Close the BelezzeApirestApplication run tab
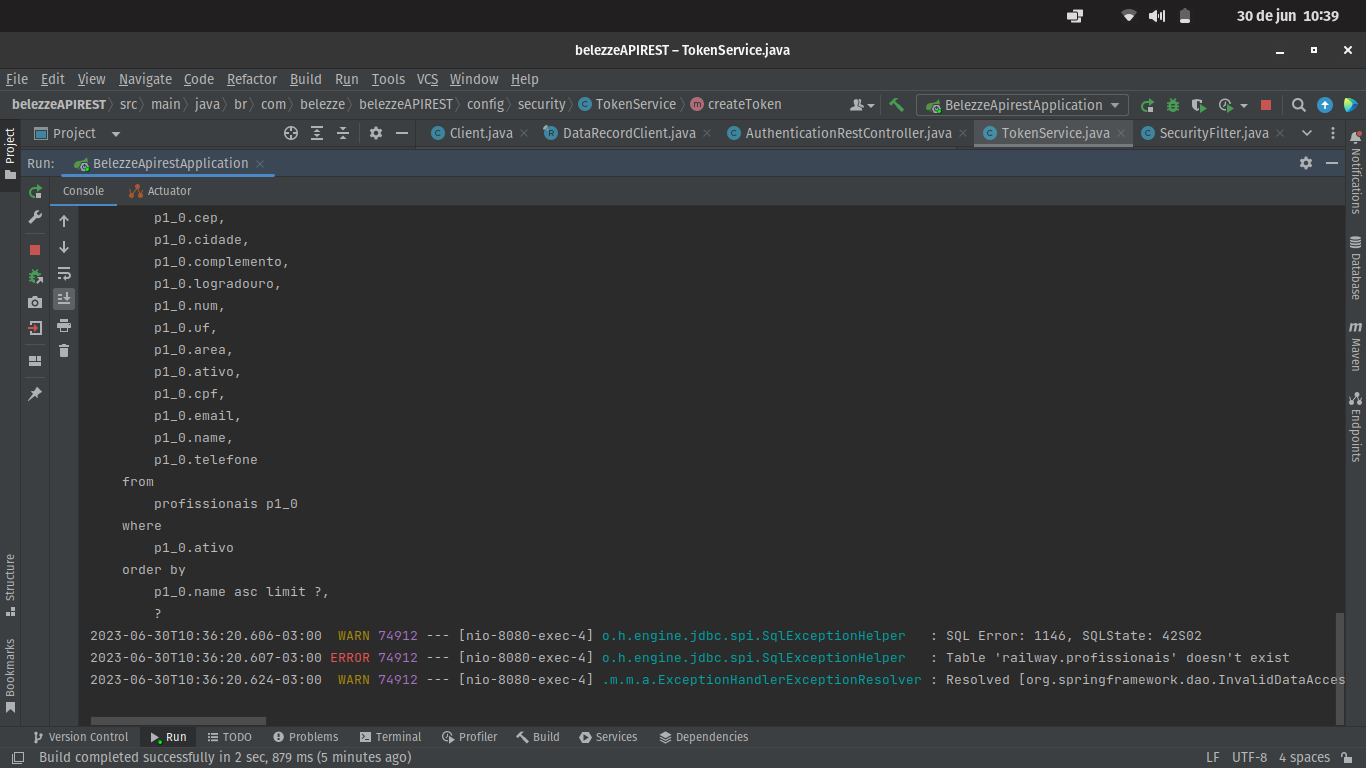This screenshot has width=1366, height=768. click(x=260, y=164)
